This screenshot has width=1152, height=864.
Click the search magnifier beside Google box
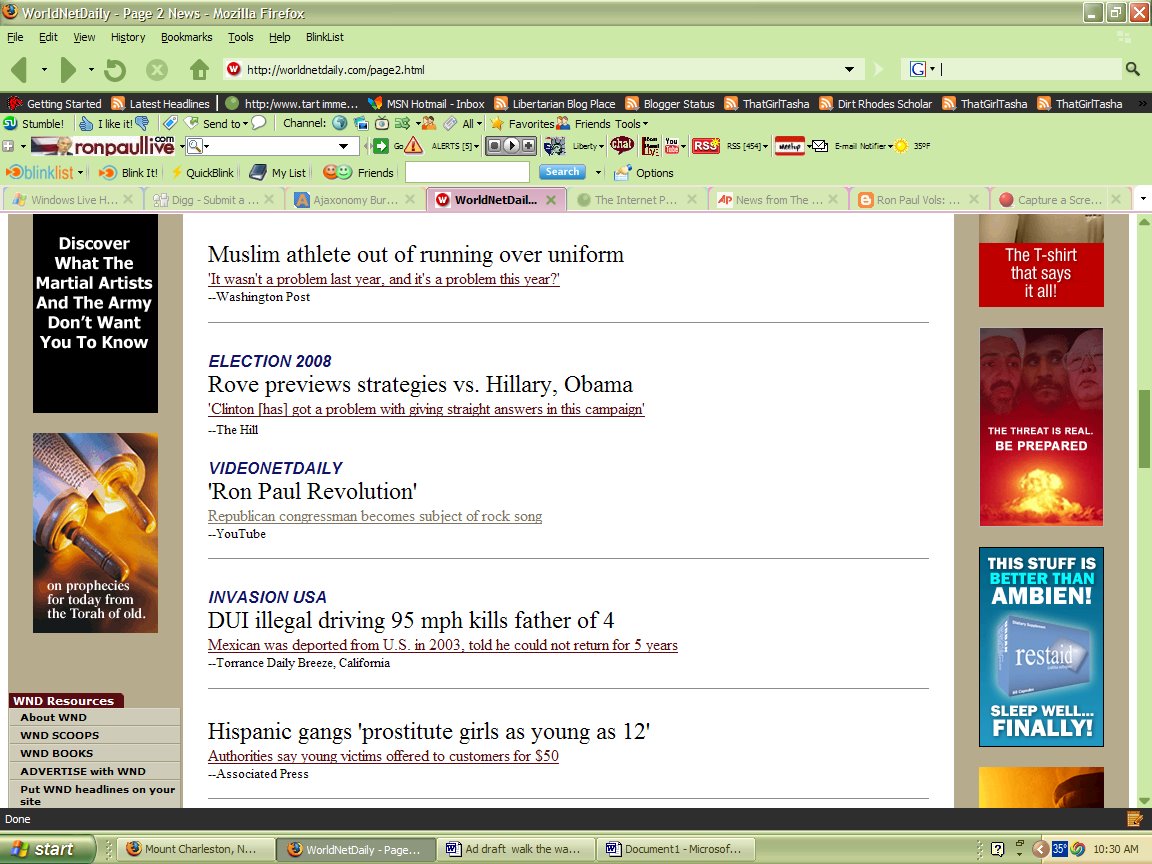click(x=1132, y=69)
